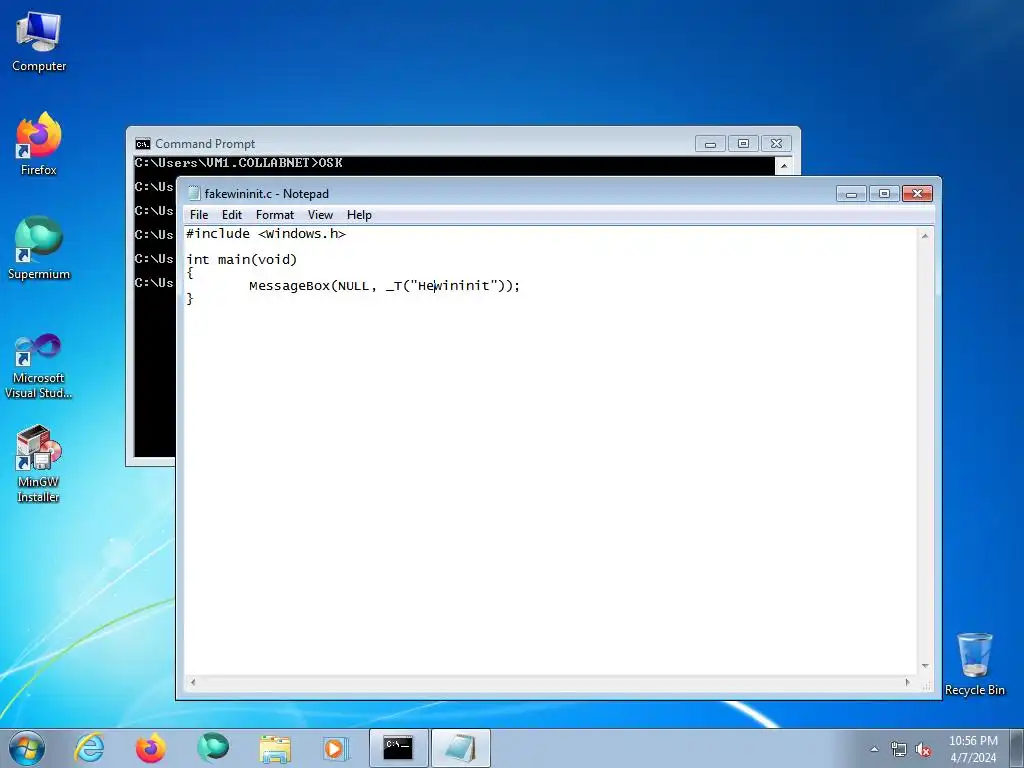Open the Help menu in Notepad
1024x768 pixels.
click(x=359, y=215)
